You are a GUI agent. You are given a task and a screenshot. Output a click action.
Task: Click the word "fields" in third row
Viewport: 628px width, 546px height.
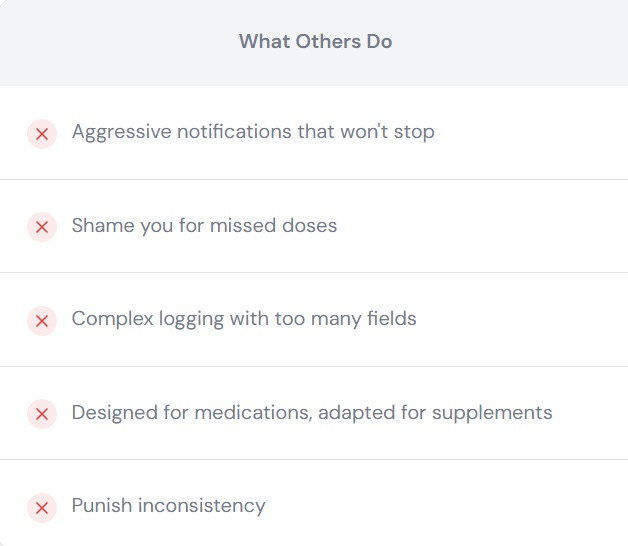391,319
